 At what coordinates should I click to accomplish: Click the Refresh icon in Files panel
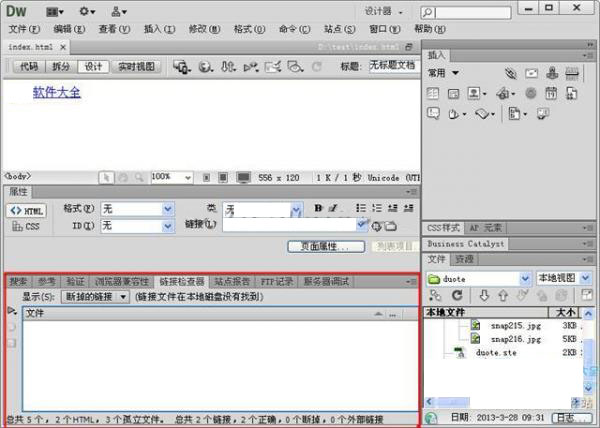(456, 296)
